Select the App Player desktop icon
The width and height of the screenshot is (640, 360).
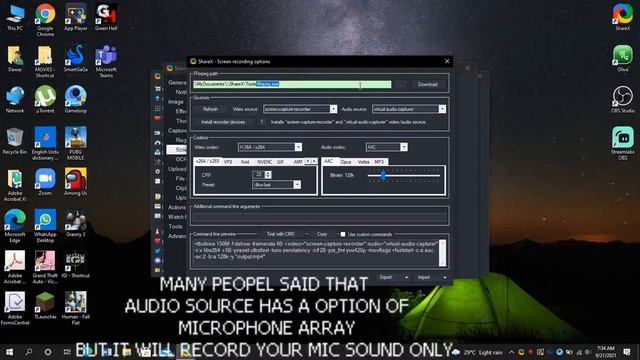tap(76, 17)
